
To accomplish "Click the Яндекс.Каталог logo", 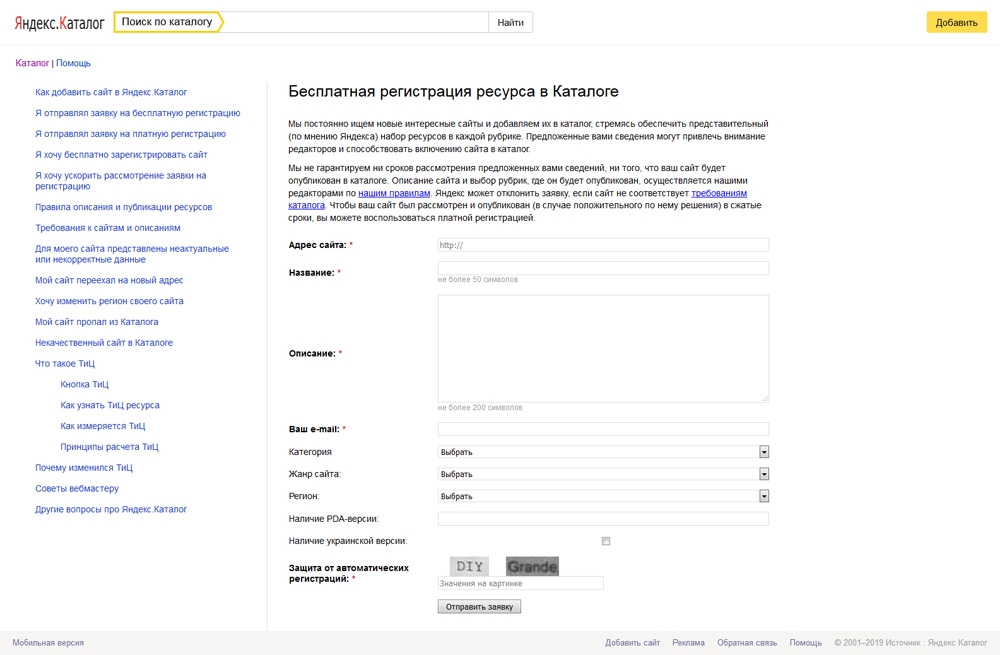I will 59,23.
